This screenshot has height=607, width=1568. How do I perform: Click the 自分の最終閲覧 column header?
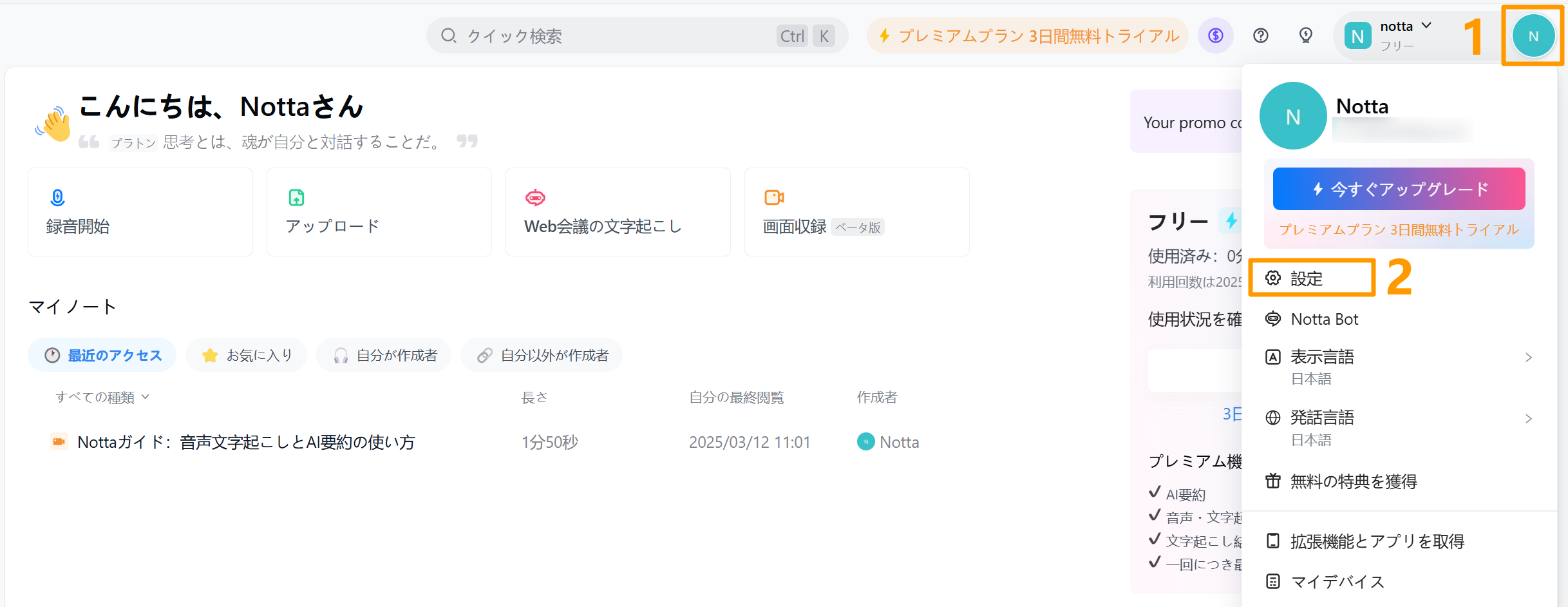(737, 397)
